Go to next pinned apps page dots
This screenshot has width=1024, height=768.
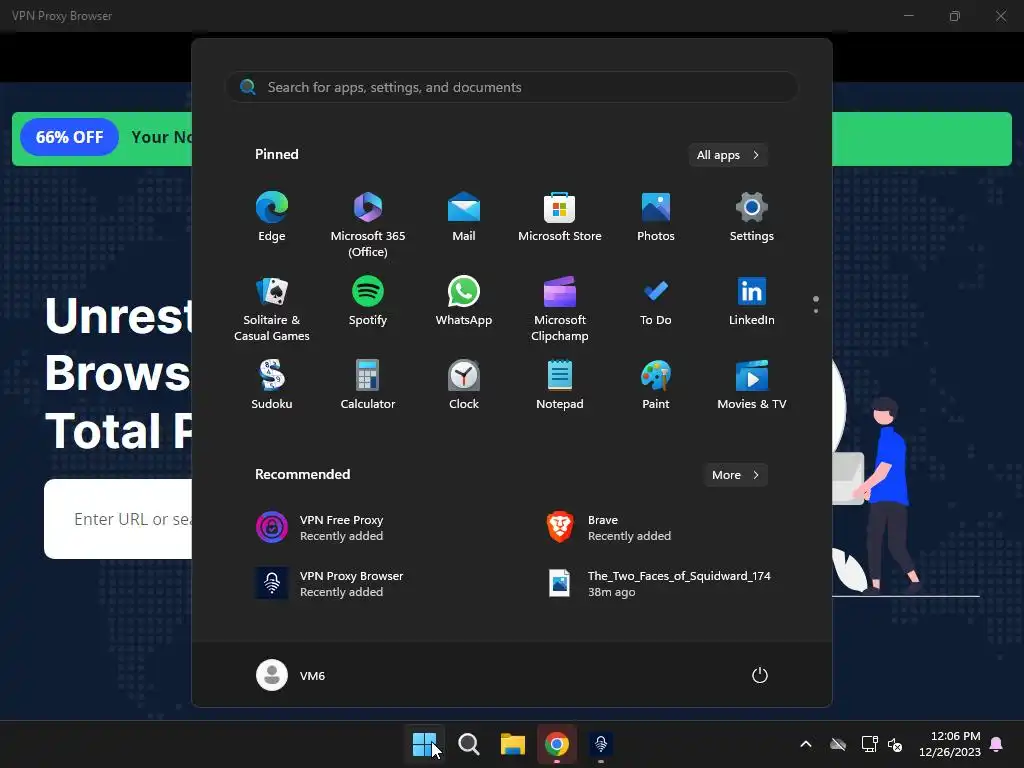(816, 304)
